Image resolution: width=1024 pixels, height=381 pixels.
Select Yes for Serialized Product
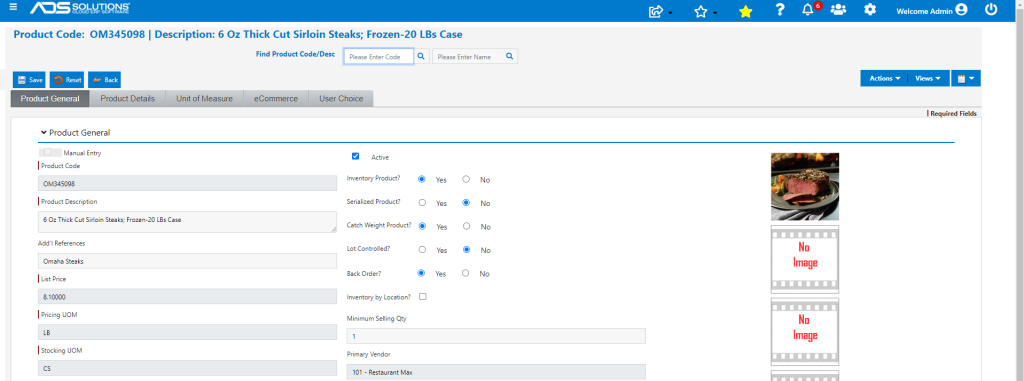[x=422, y=203]
